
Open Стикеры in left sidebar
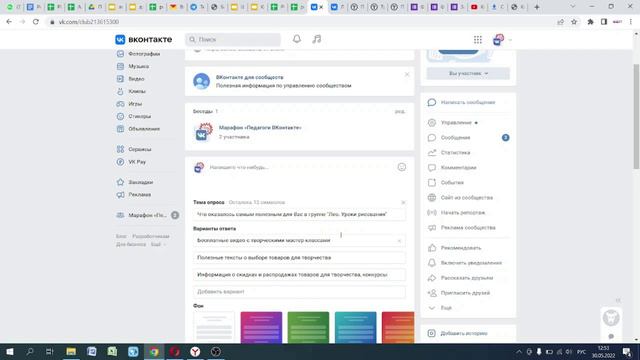click(139, 116)
